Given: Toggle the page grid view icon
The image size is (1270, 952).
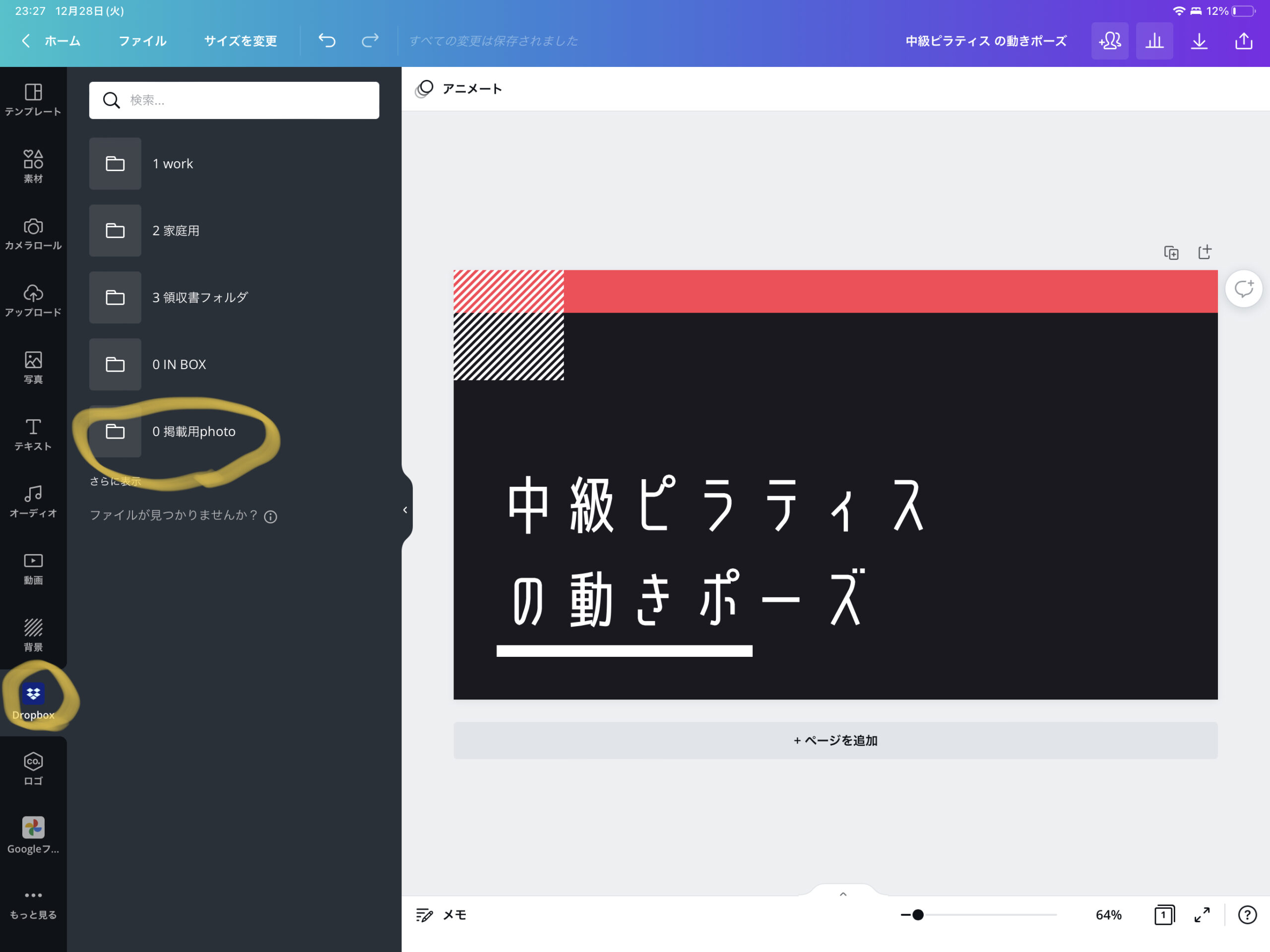Looking at the screenshot, I should click(x=1164, y=915).
